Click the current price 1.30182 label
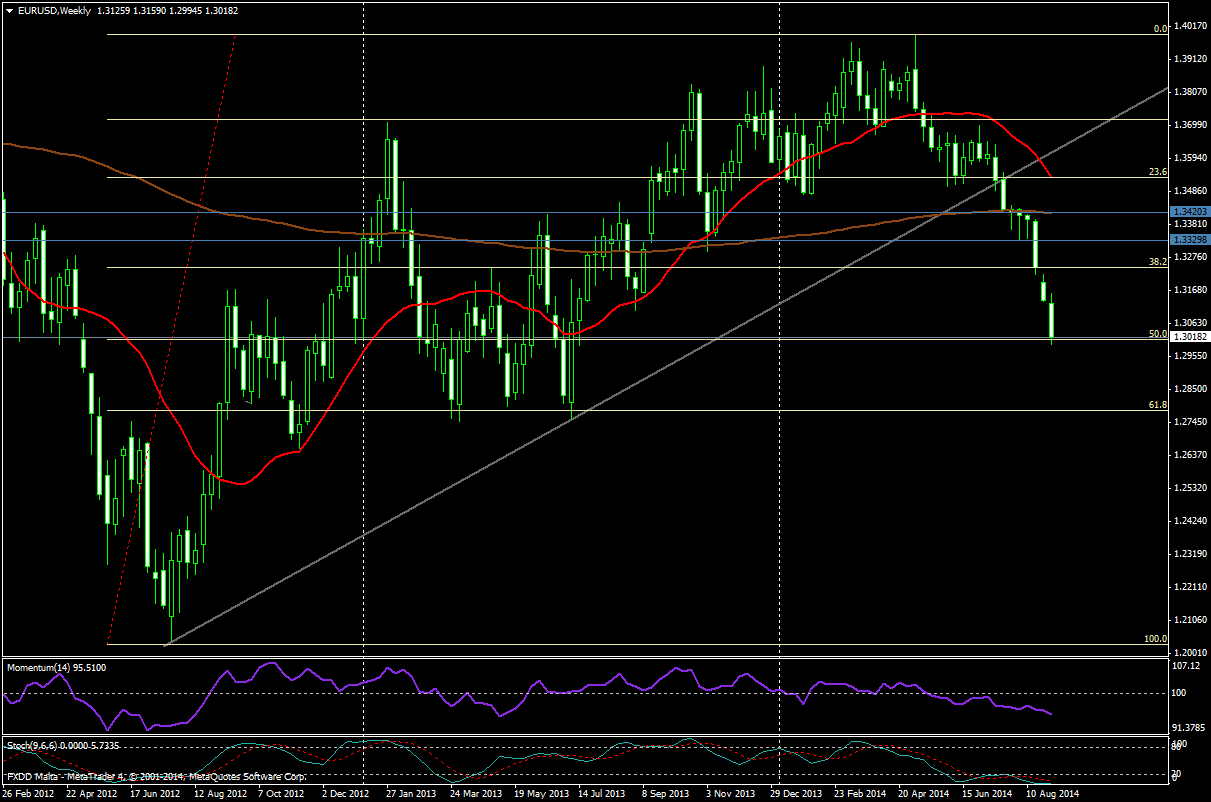 [x=1187, y=338]
